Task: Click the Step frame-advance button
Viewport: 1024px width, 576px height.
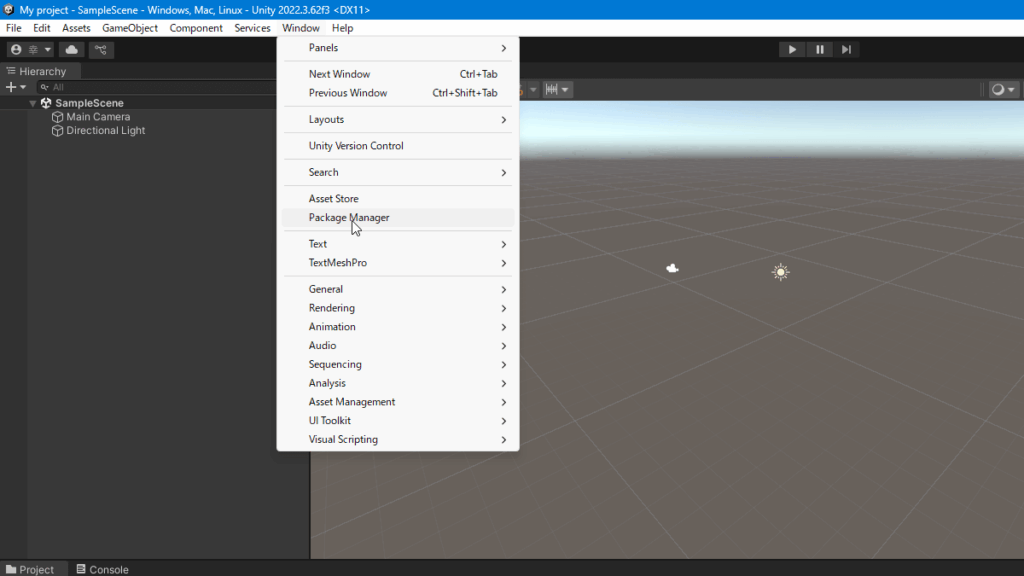Action: pos(846,49)
